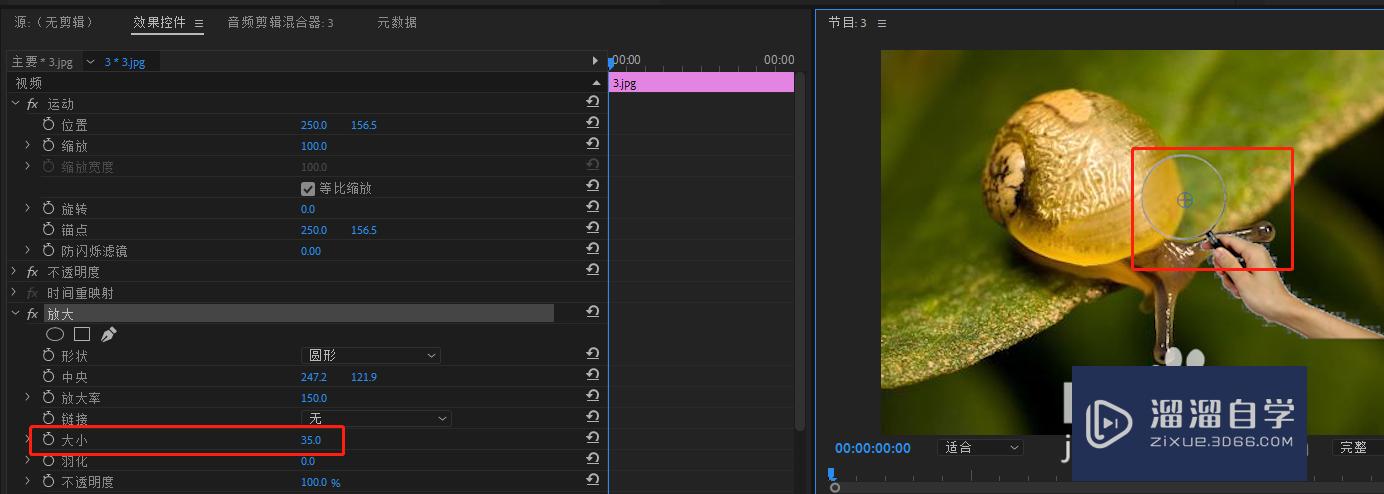Reset the 羽化 parameter
The height and width of the screenshot is (494, 1384).
[592, 461]
